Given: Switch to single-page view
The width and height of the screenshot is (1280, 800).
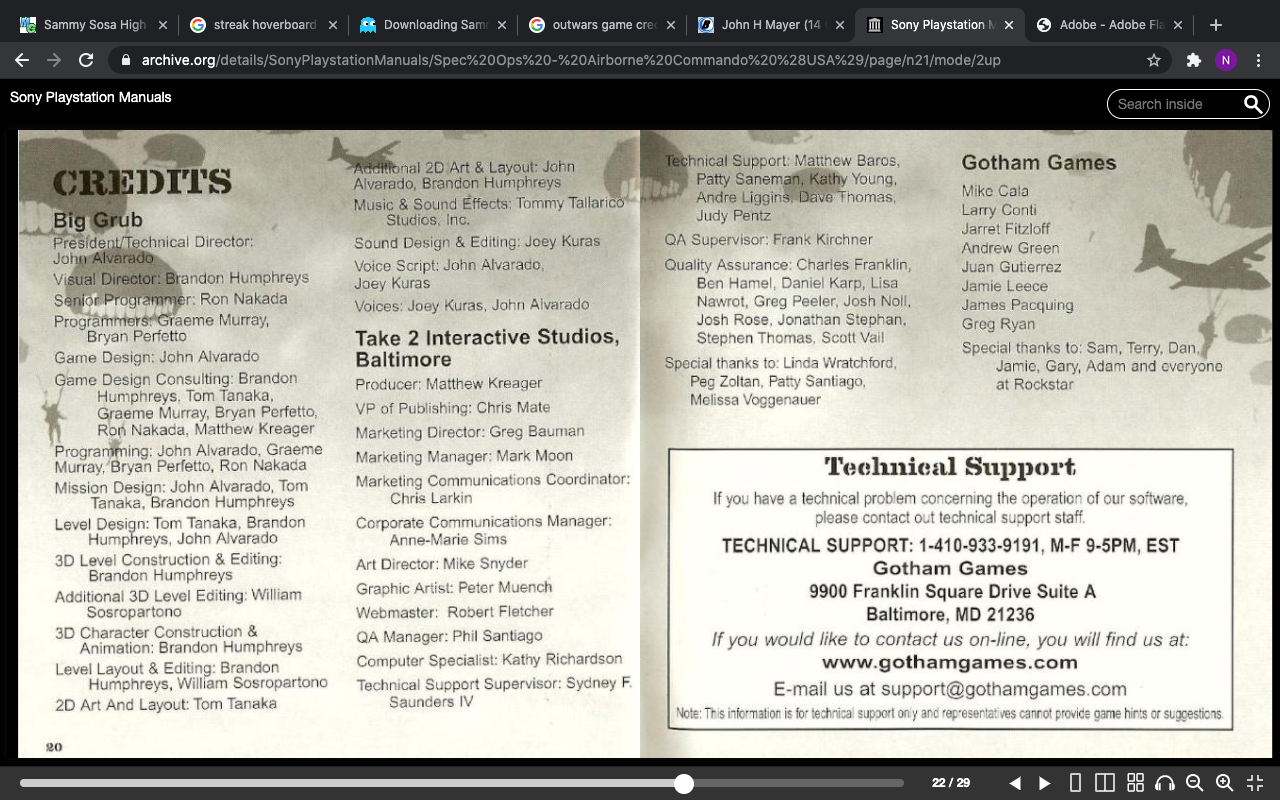Looking at the screenshot, I should 1075,783.
